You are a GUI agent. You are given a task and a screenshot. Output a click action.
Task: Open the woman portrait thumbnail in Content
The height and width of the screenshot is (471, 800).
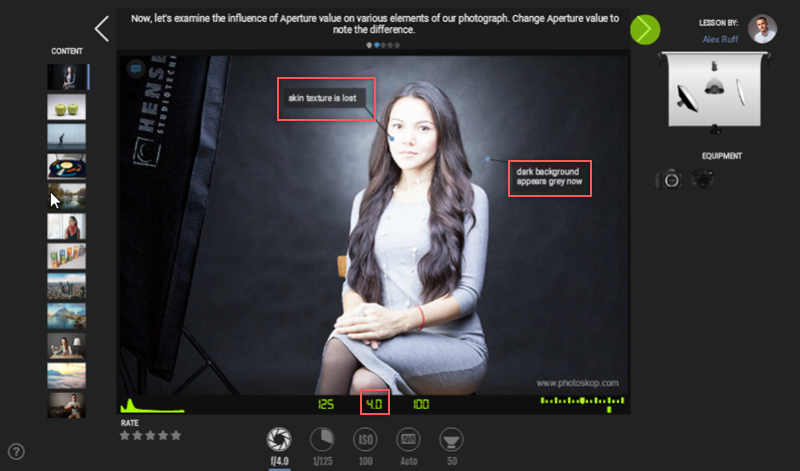click(67, 77)
